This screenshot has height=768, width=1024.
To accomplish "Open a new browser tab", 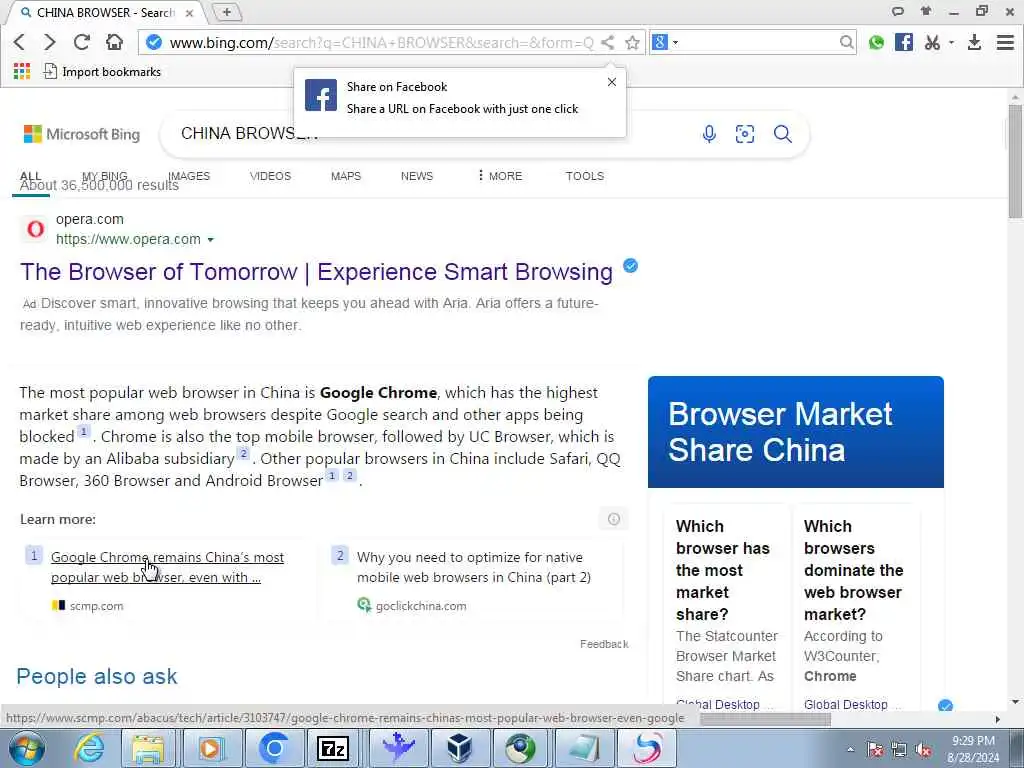I will click(x=227, y=12).
